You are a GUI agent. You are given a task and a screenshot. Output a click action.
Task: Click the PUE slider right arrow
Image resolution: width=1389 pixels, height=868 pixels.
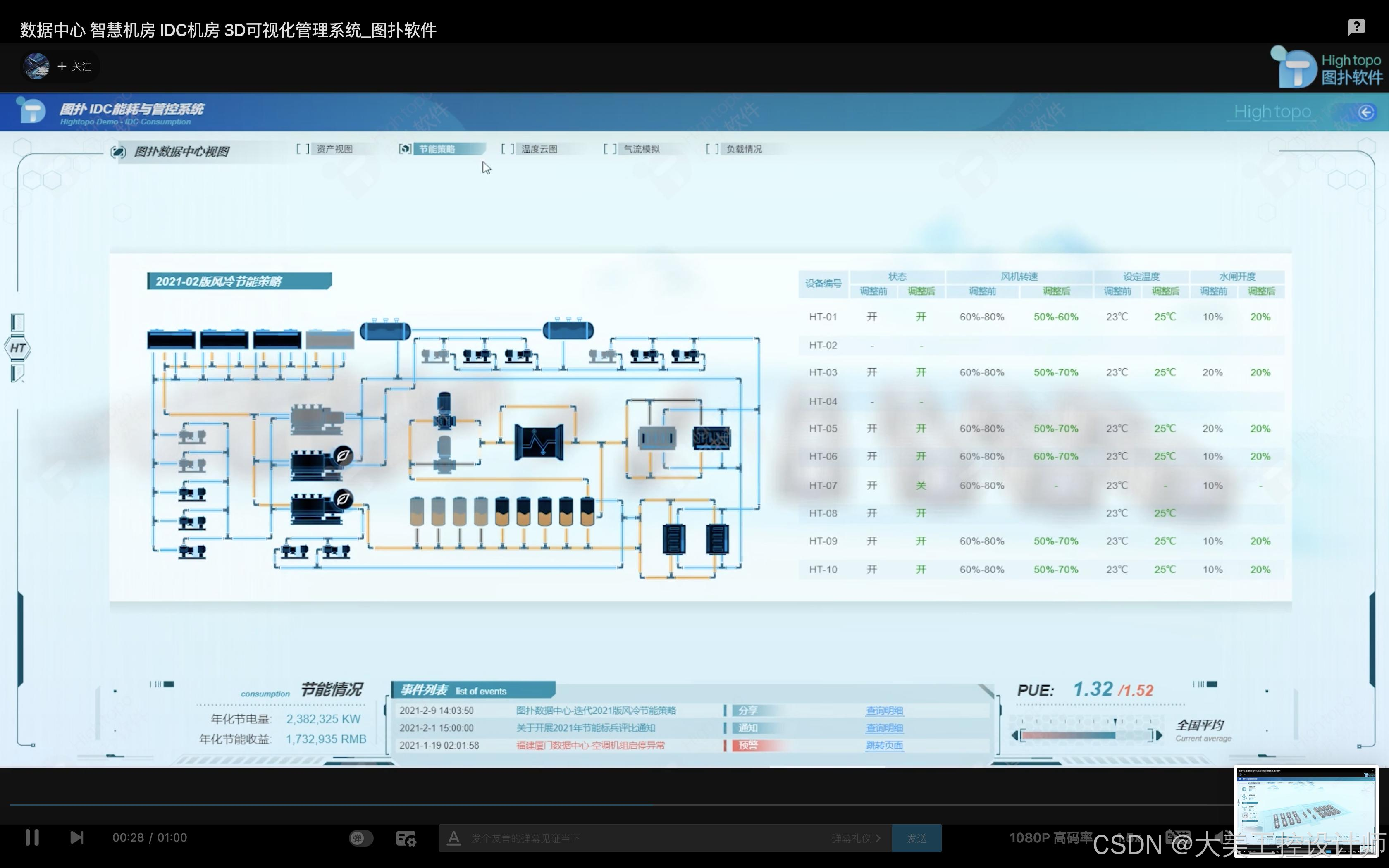pyautogui.click(x=1159, y=735)
